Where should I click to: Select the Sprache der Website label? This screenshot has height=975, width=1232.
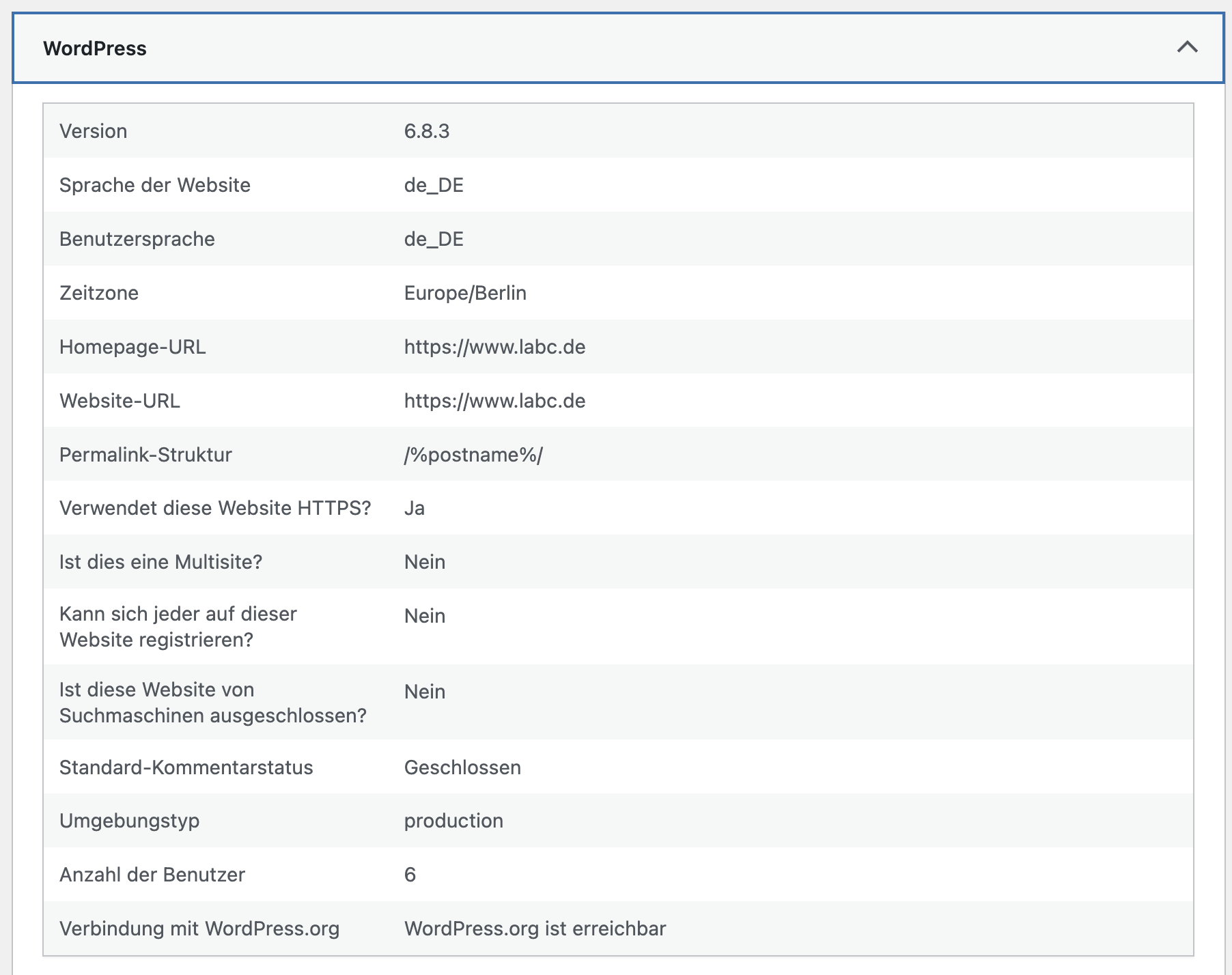pos(155,185)
